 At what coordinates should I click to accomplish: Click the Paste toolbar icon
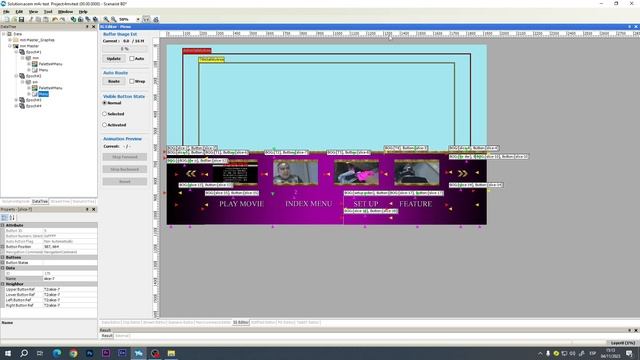(x=46, y=19)
